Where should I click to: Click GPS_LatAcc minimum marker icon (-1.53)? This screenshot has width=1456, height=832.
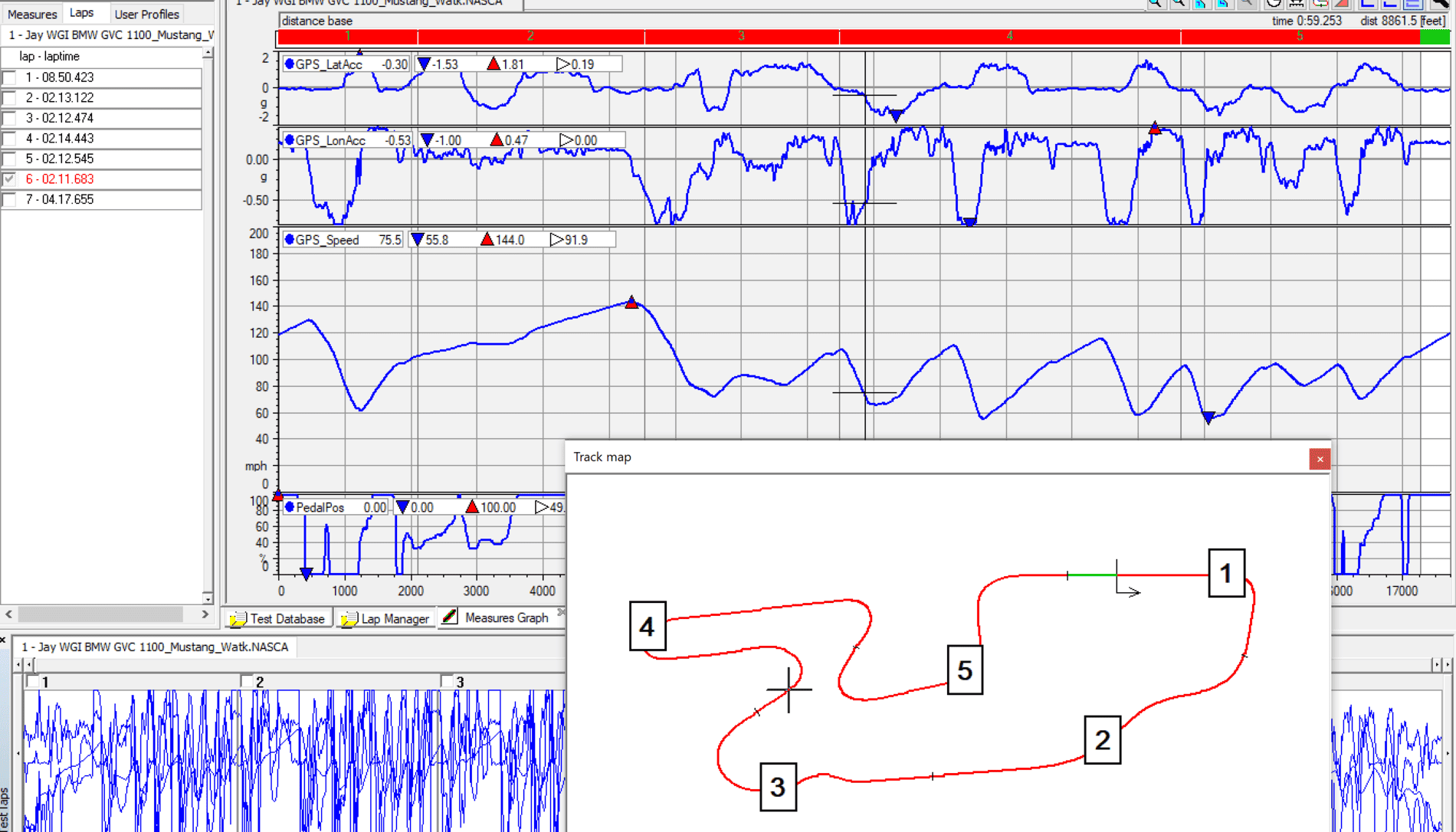pos(424,64)
